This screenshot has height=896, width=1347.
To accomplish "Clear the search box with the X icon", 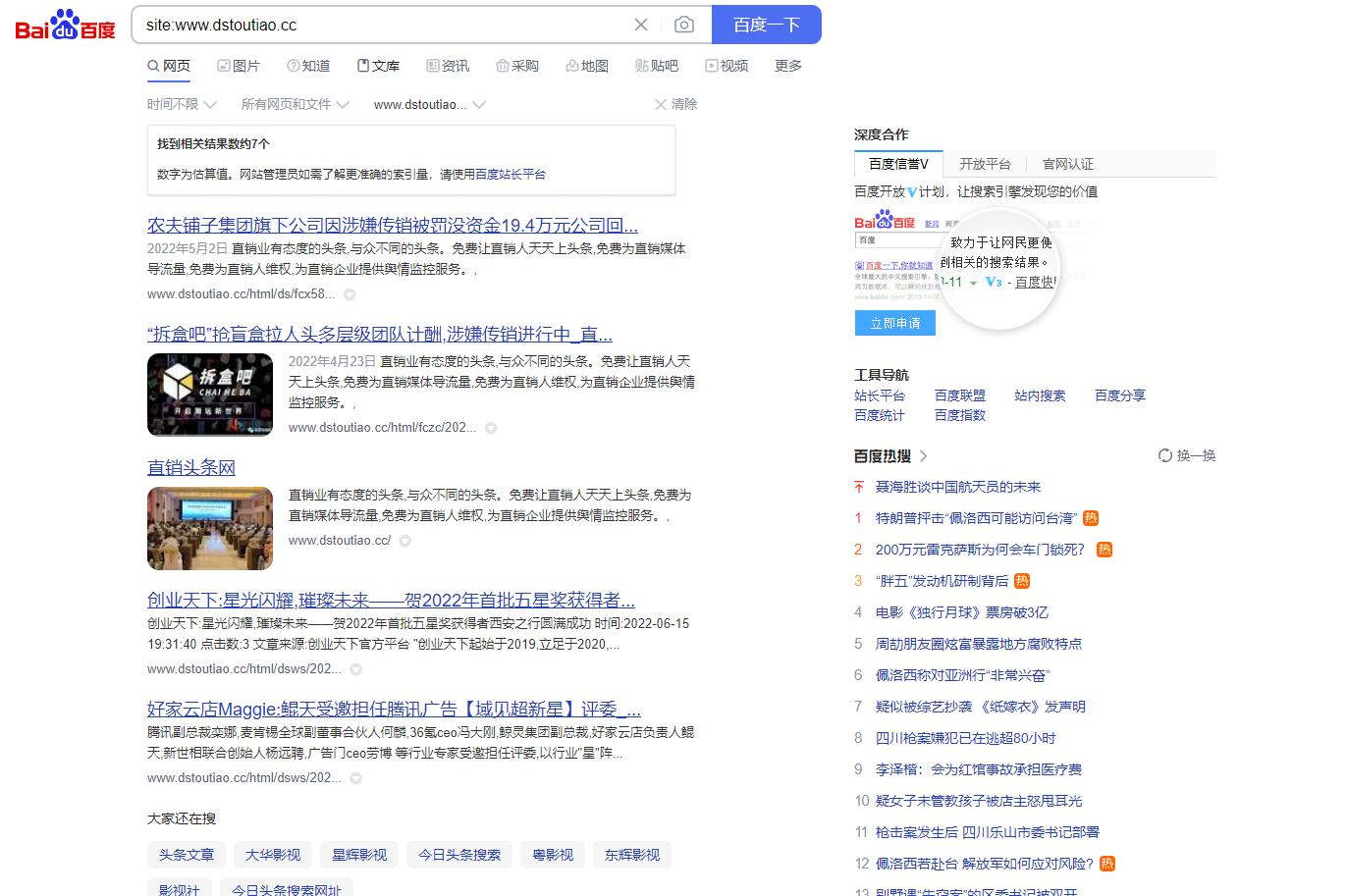I will 641,25.
